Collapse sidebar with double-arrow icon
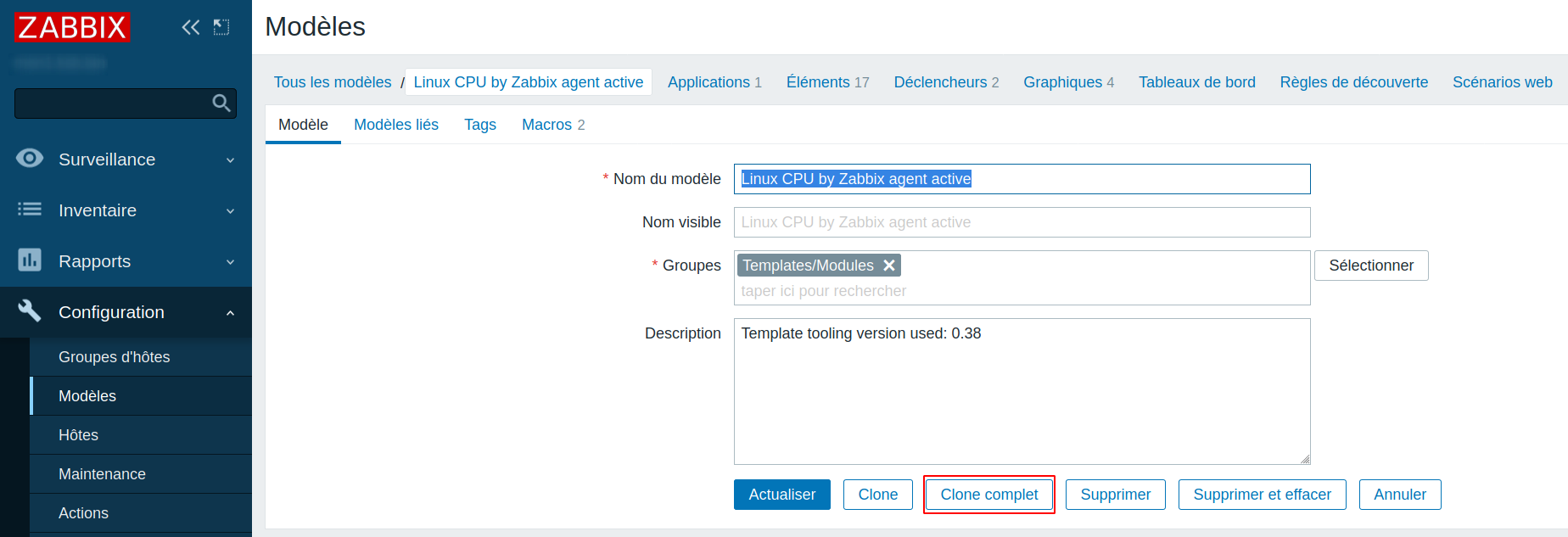Screen dimensions: 1568x537 point(191,27)
